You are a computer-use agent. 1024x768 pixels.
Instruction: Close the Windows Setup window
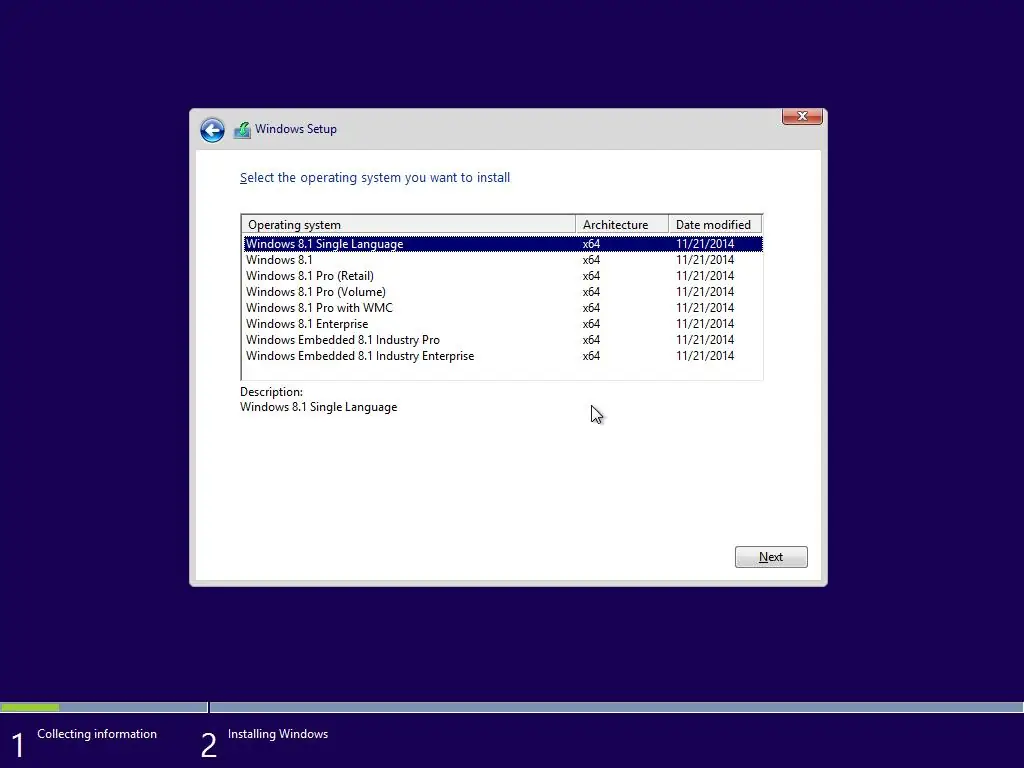coord(801,116)
